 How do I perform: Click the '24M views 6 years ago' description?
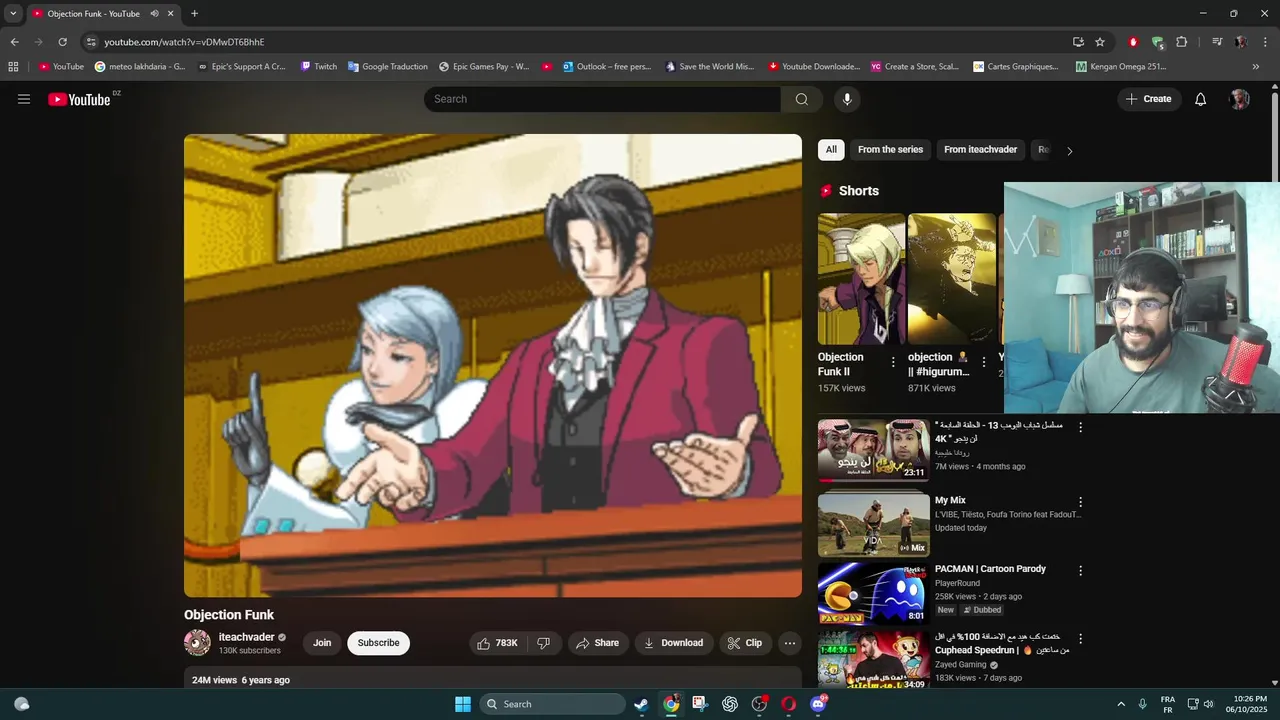click(241, 680)
